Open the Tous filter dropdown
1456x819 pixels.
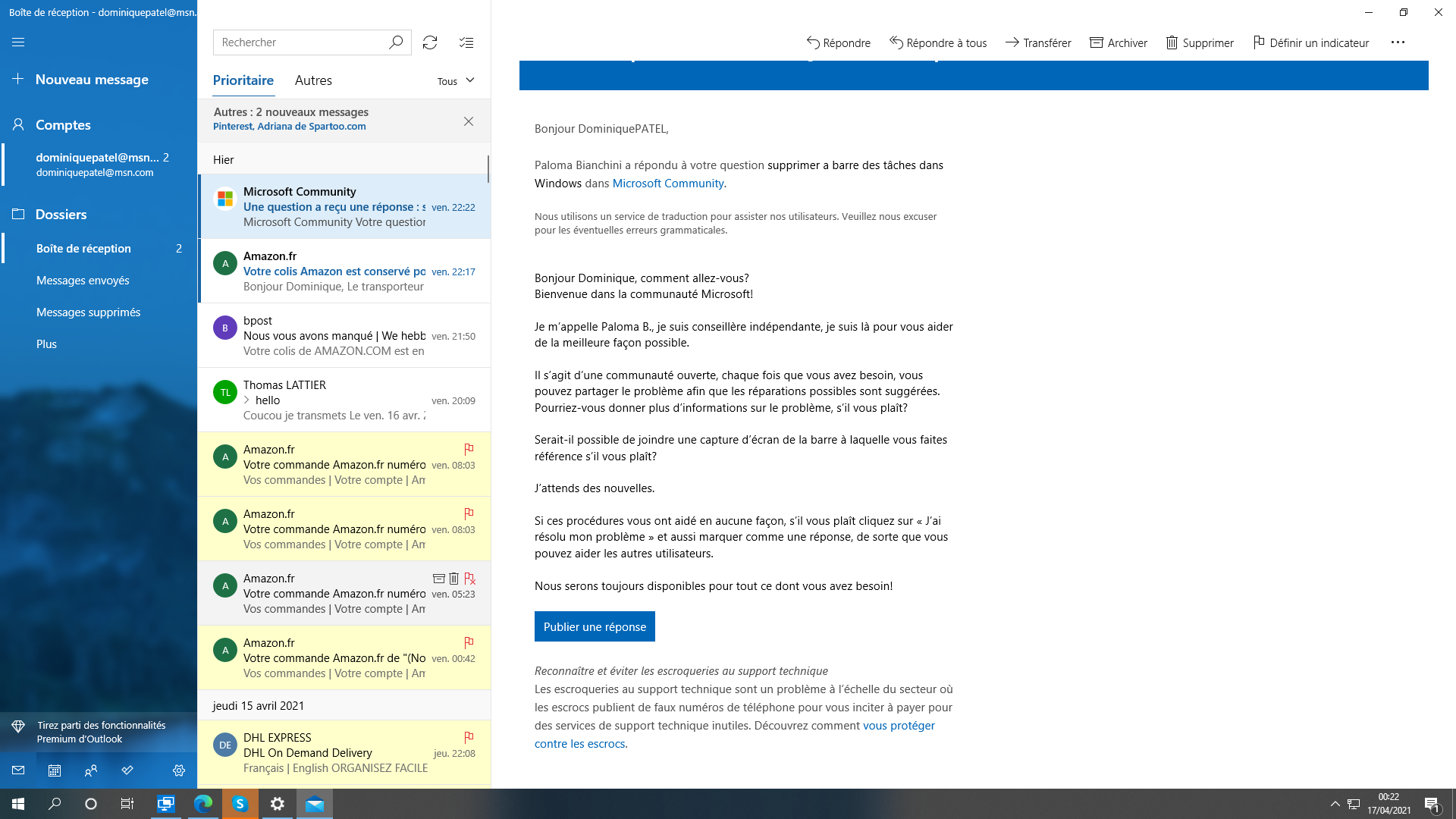tap(456, 81)
